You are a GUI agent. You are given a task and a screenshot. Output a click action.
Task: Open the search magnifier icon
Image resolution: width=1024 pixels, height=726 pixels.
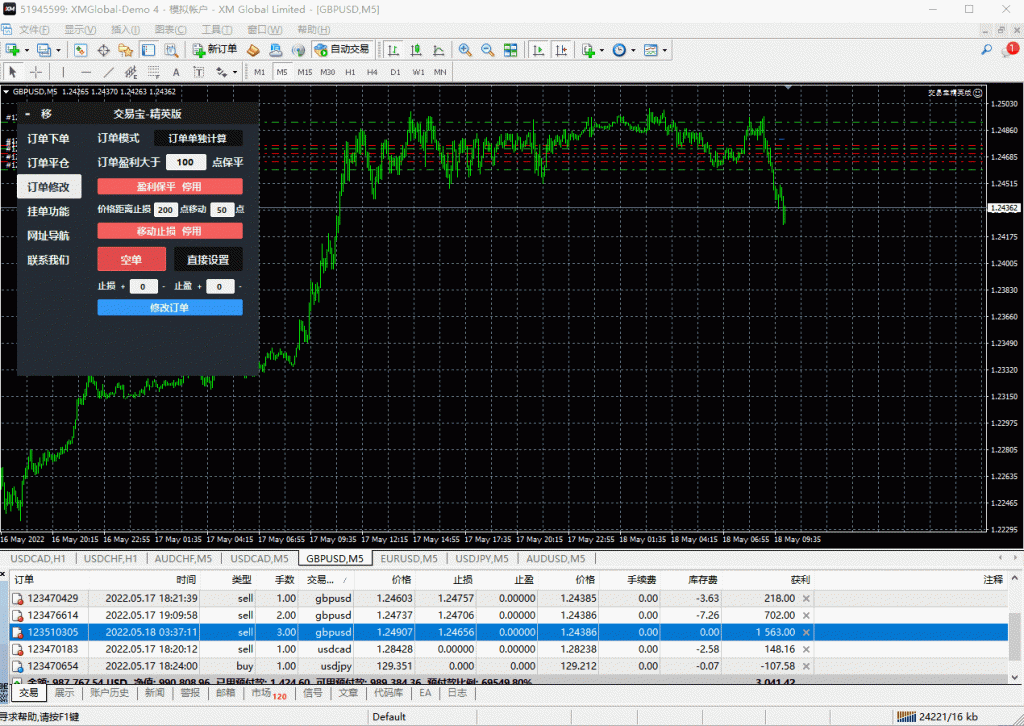(x=987, y=50)
